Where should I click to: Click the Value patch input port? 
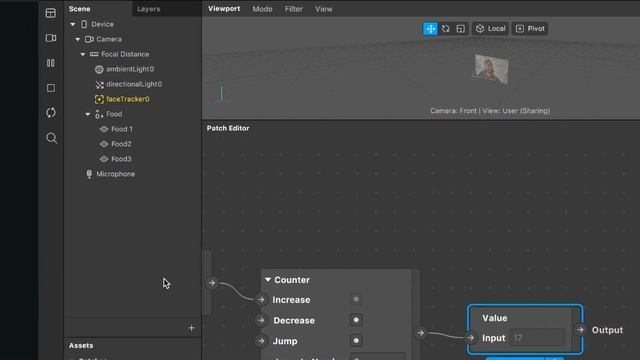coord(471,338)
